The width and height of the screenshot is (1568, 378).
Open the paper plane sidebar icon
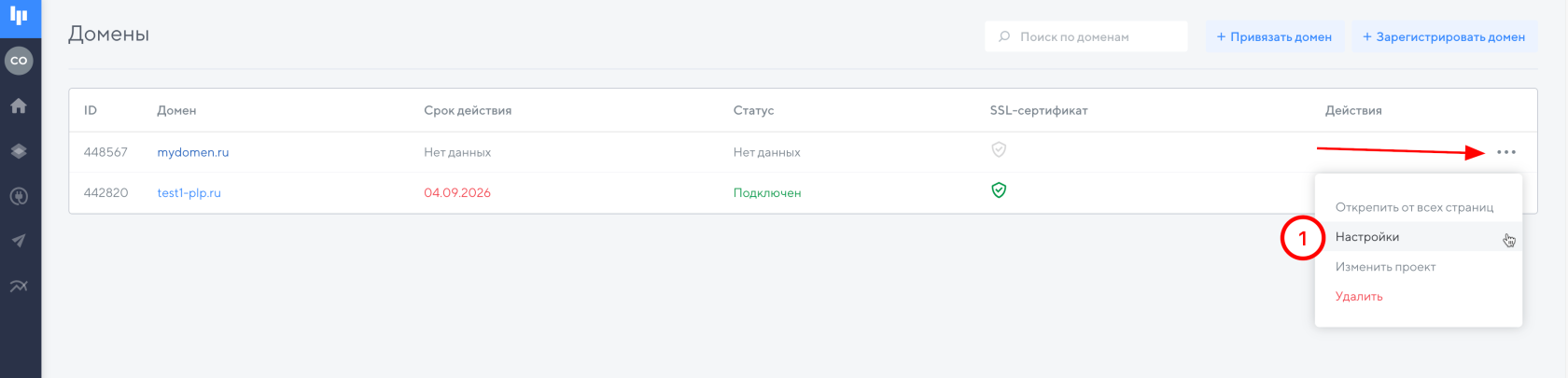tap(19, 241)
